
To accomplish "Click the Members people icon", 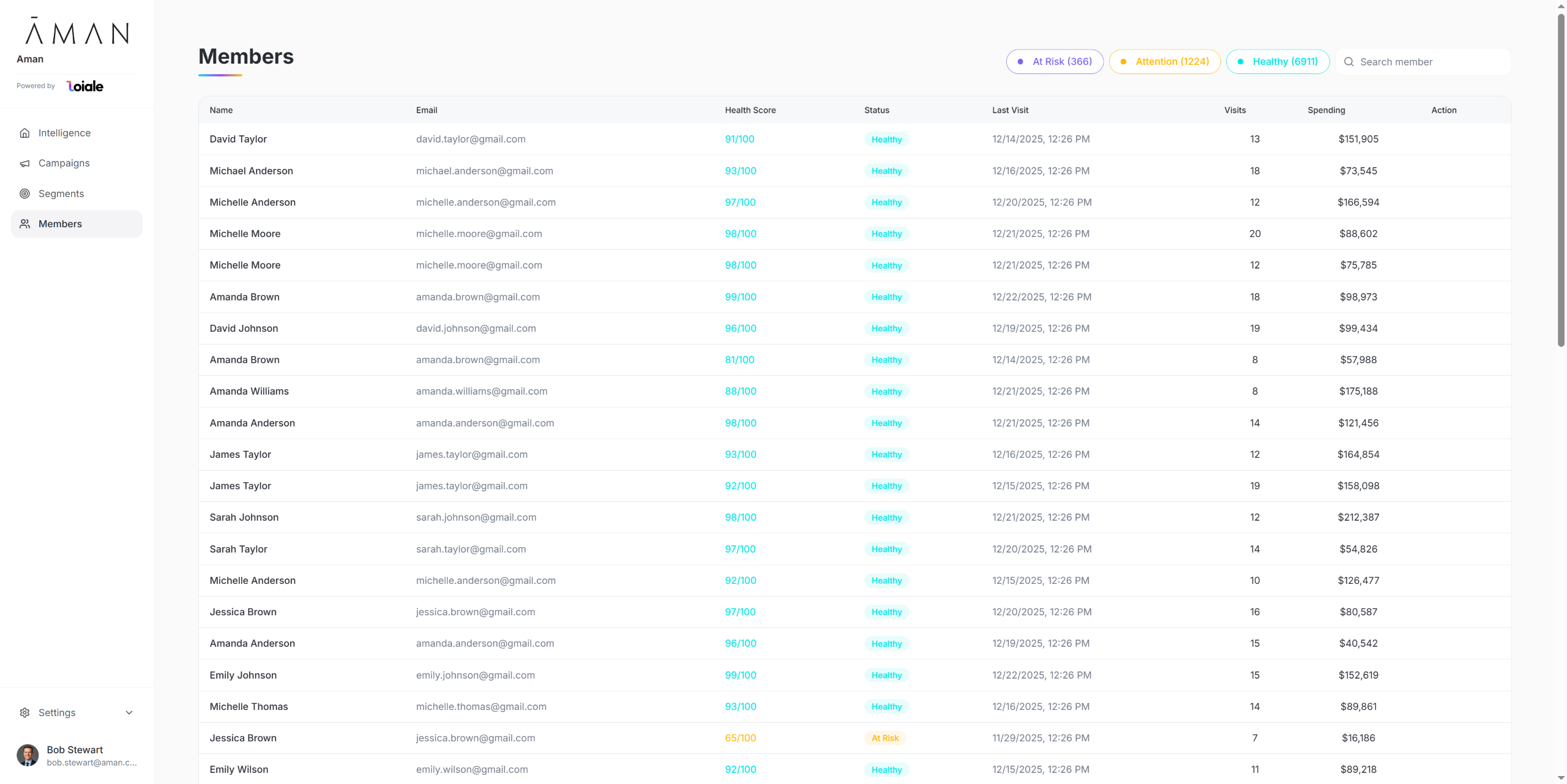I will (x=24, y=224).
